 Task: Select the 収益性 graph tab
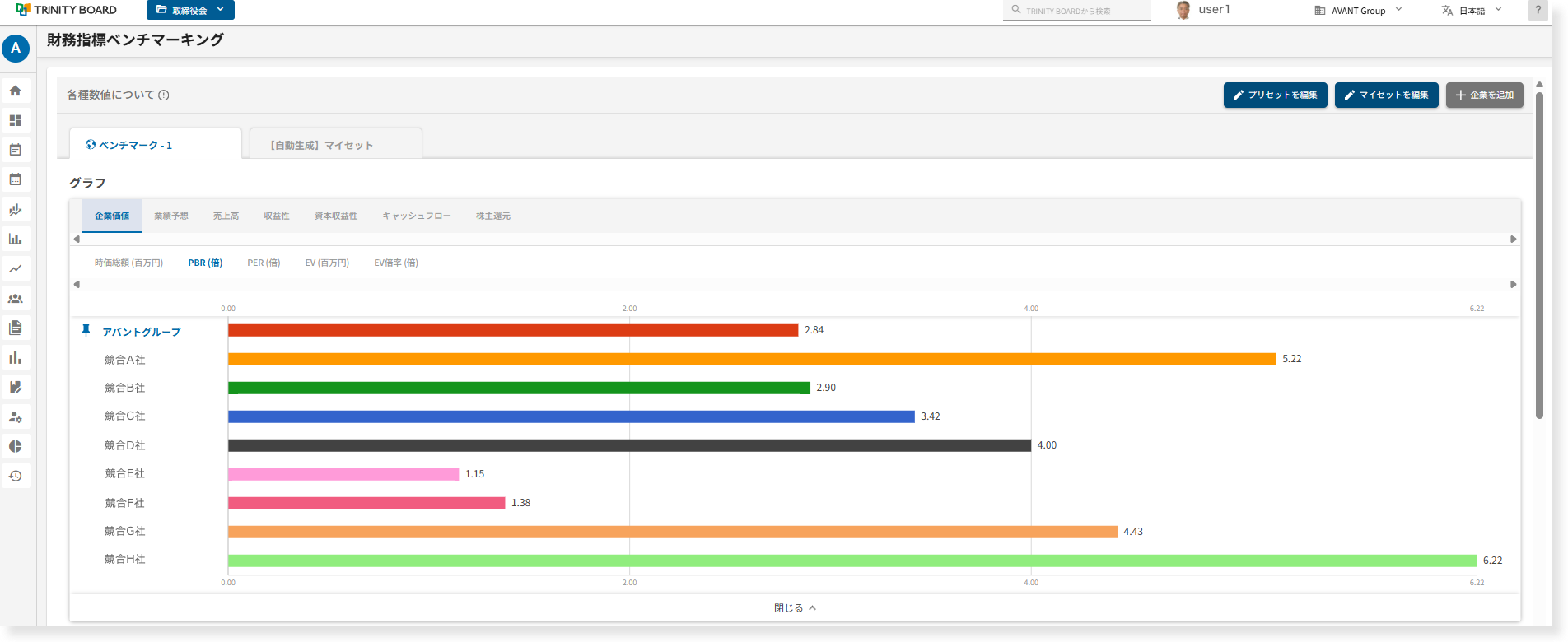coord(277,216)
